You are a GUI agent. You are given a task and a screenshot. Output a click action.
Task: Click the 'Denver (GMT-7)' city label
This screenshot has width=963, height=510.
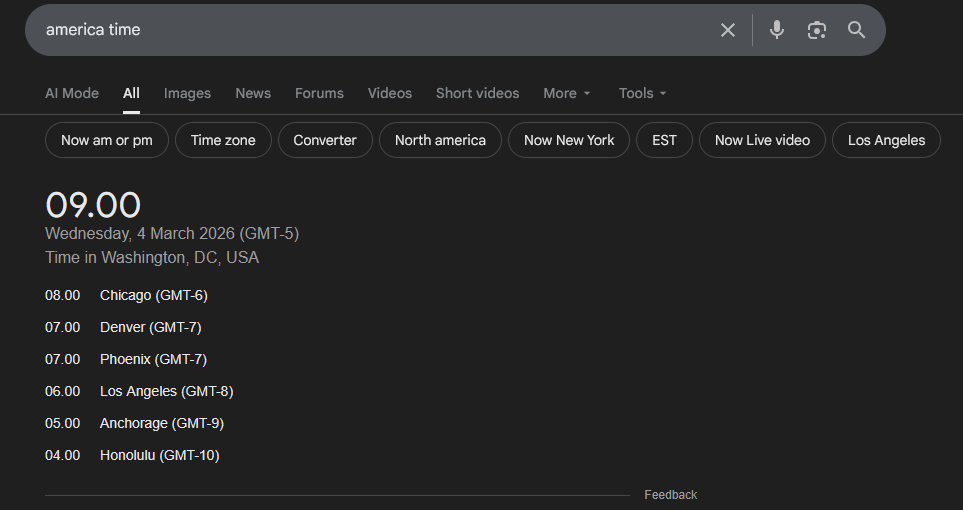[x=150, y=328]
